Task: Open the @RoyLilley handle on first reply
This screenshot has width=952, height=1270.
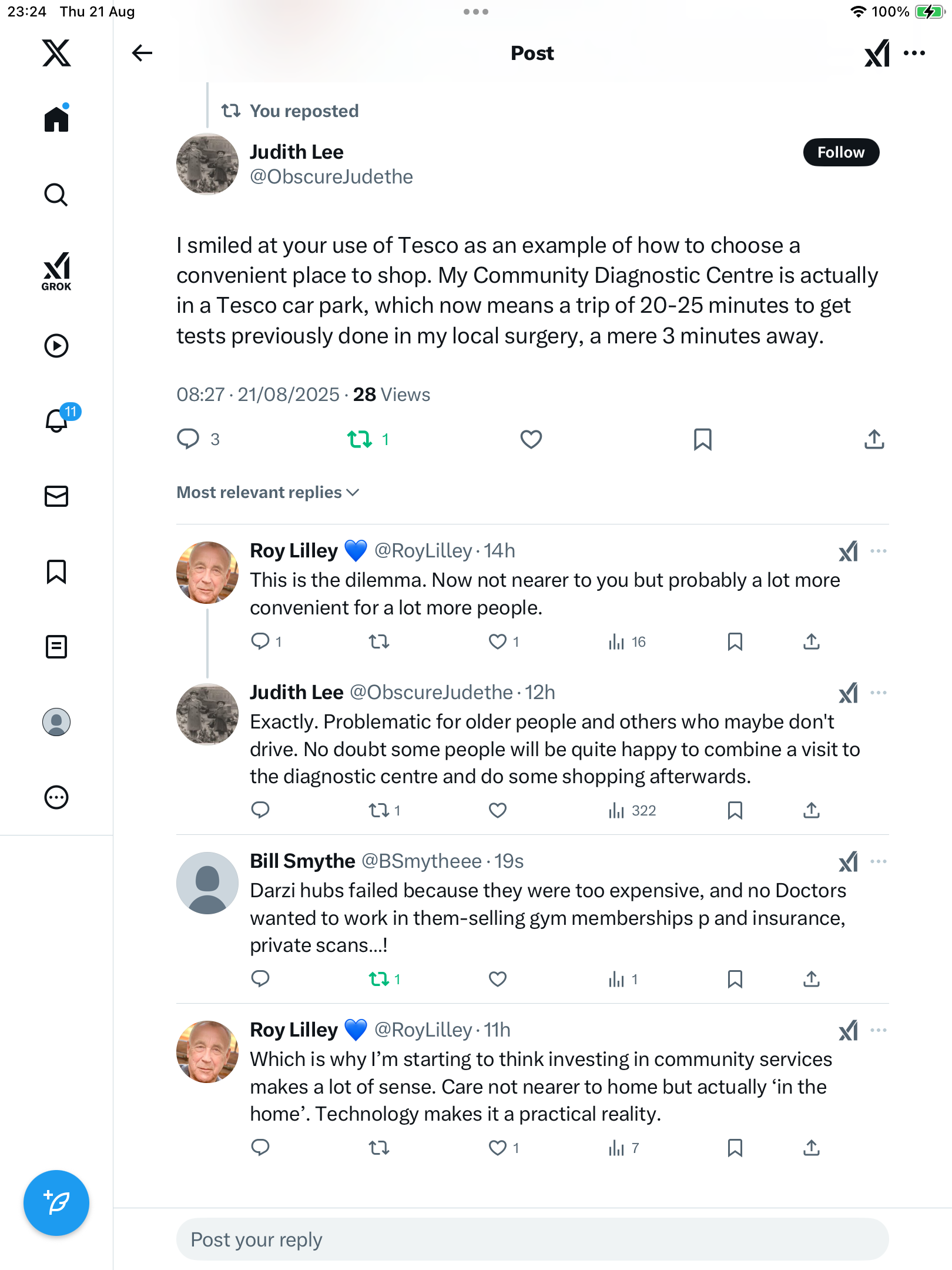Action: tap(423, 551)
